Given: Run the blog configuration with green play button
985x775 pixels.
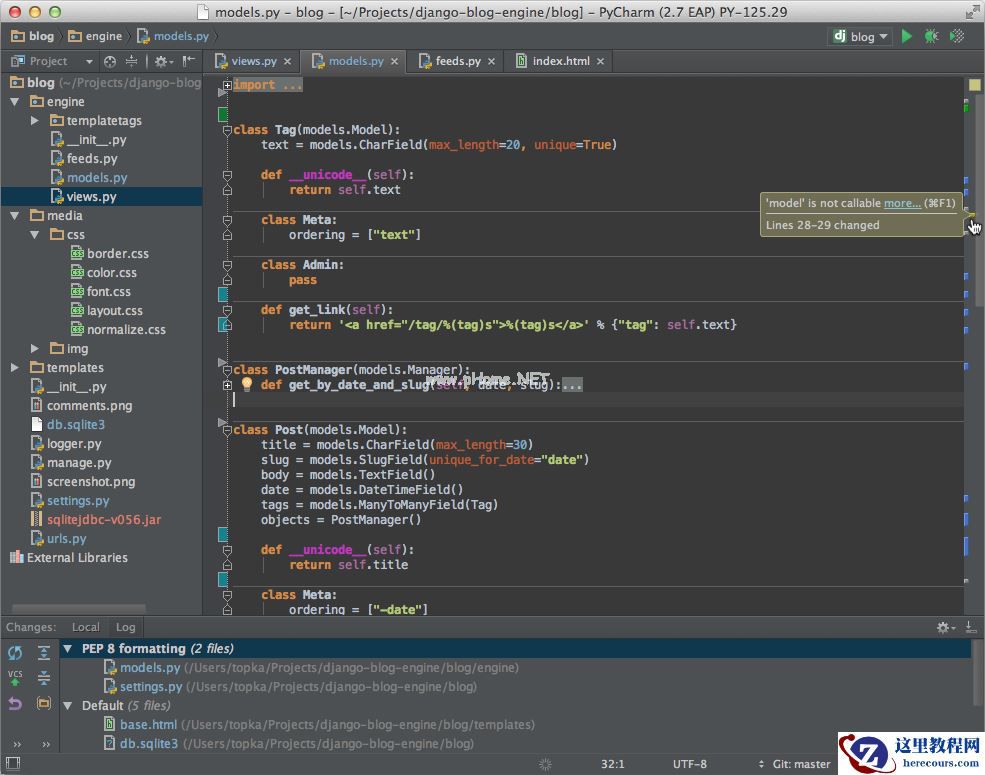Looking at the screenshot, I should click(906, 36).
